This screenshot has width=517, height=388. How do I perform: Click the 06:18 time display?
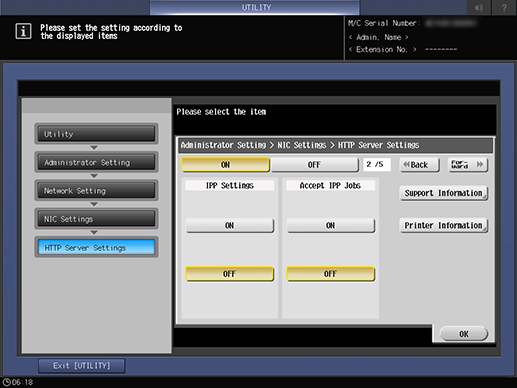(23, 382)
